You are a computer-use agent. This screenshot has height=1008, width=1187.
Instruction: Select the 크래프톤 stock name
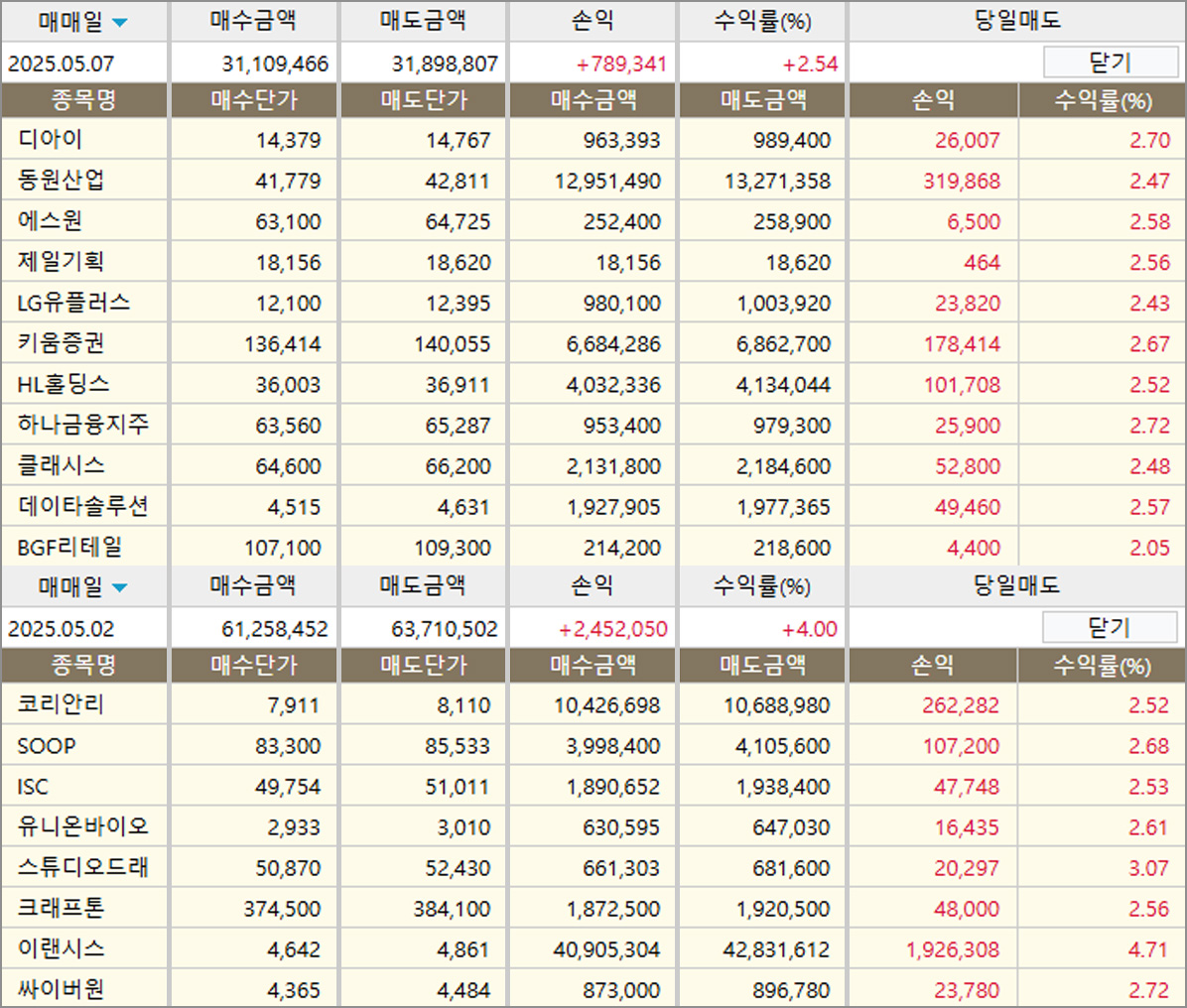point(61,908)
